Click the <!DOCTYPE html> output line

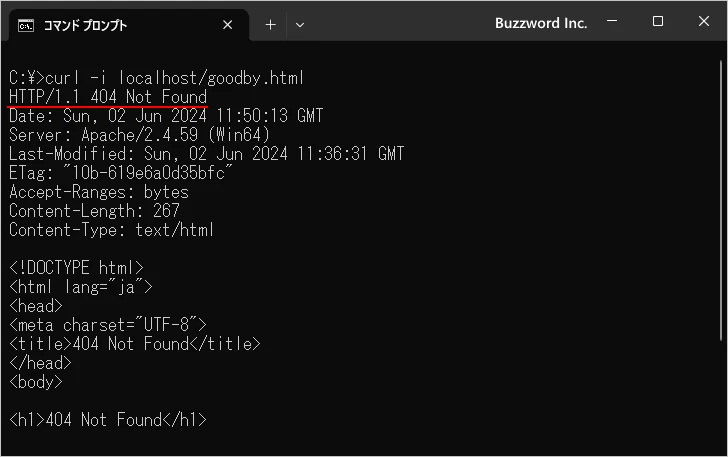[76, 268]
